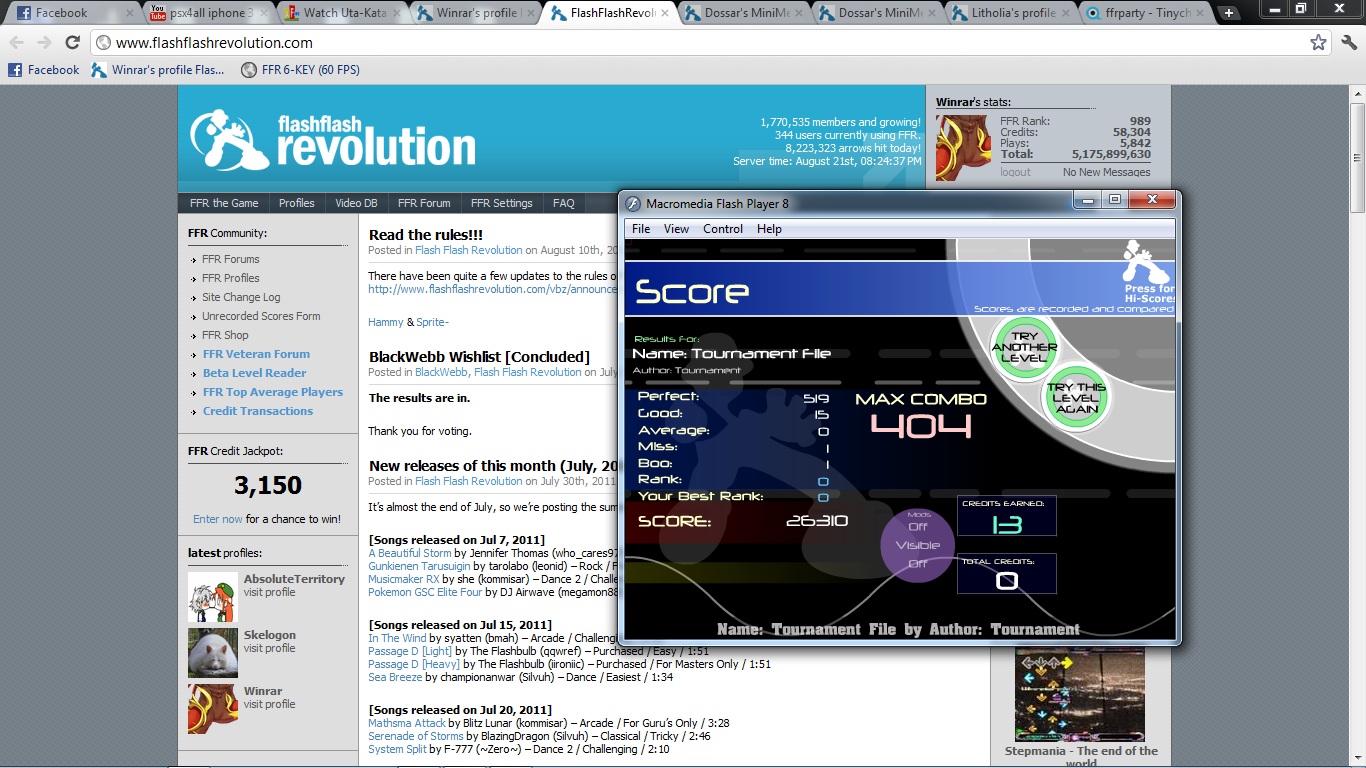Open the Serenade of Storms song link

point(416,736)
